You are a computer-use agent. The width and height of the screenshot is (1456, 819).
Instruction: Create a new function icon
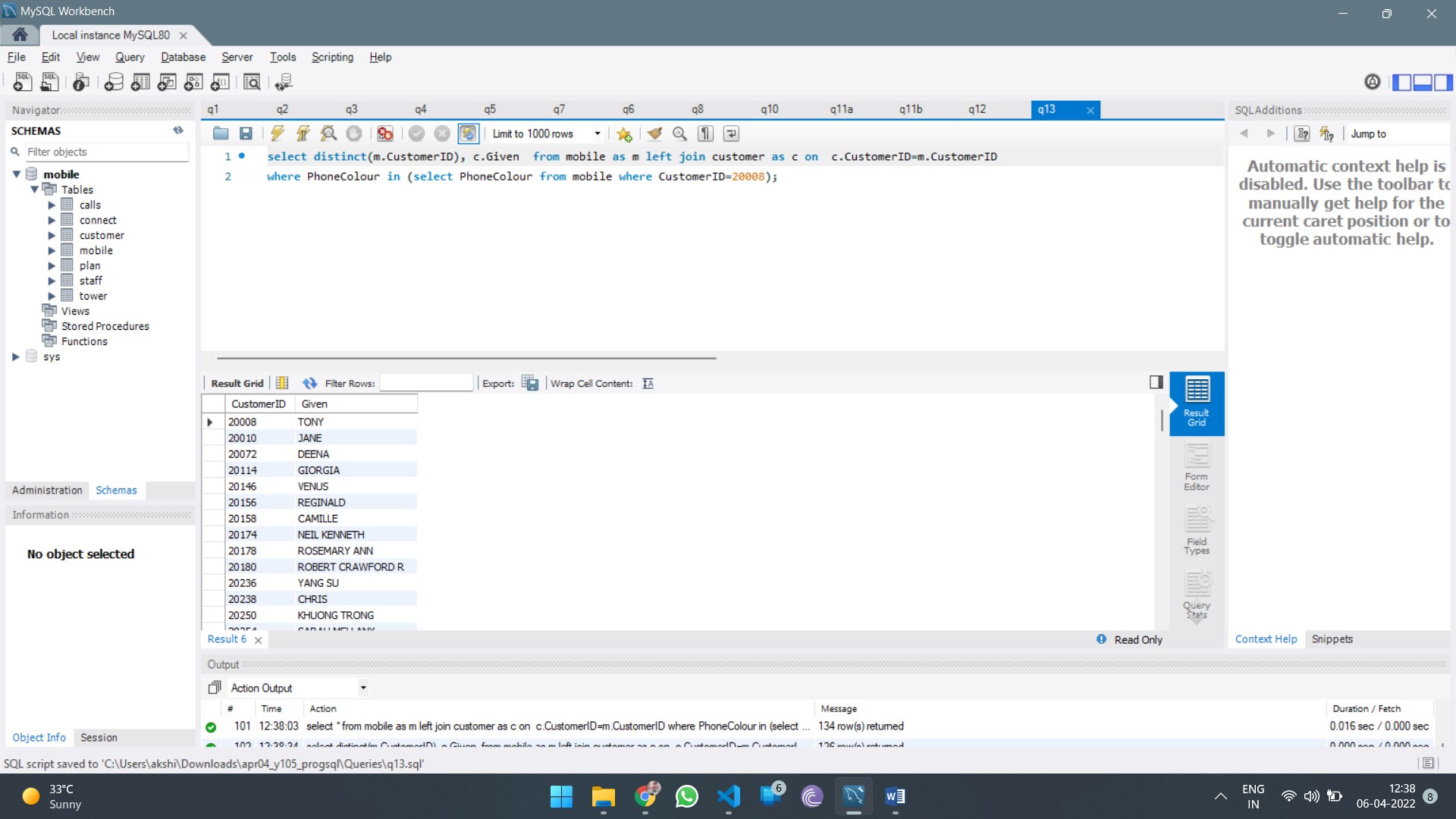(221, 82)
